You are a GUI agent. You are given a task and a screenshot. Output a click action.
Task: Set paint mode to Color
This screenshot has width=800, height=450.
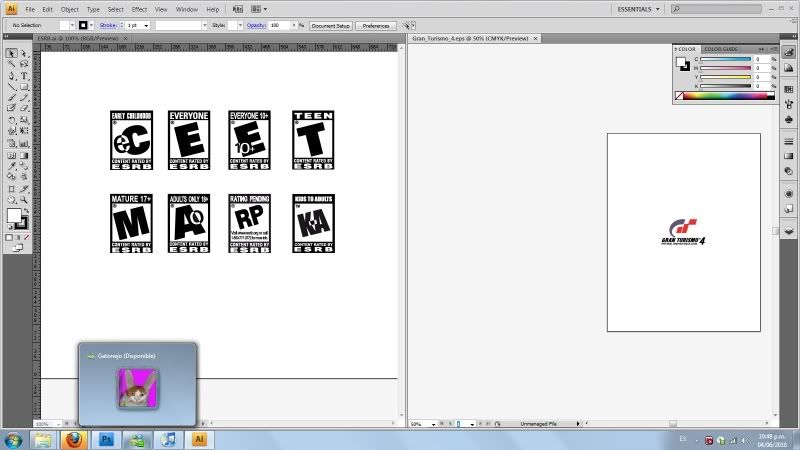(x=9, y=237)
